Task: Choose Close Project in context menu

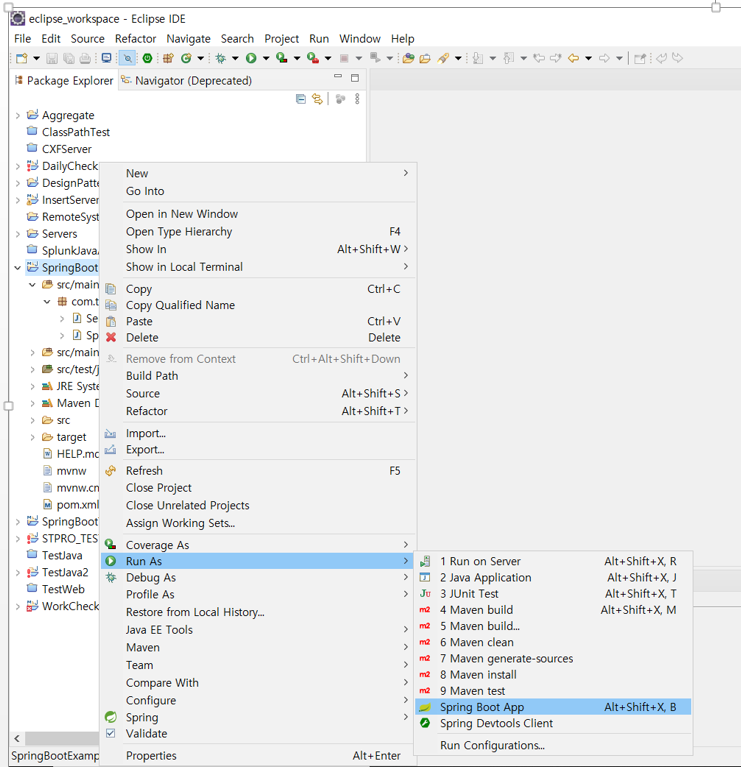Action: (x=258, y=488)
